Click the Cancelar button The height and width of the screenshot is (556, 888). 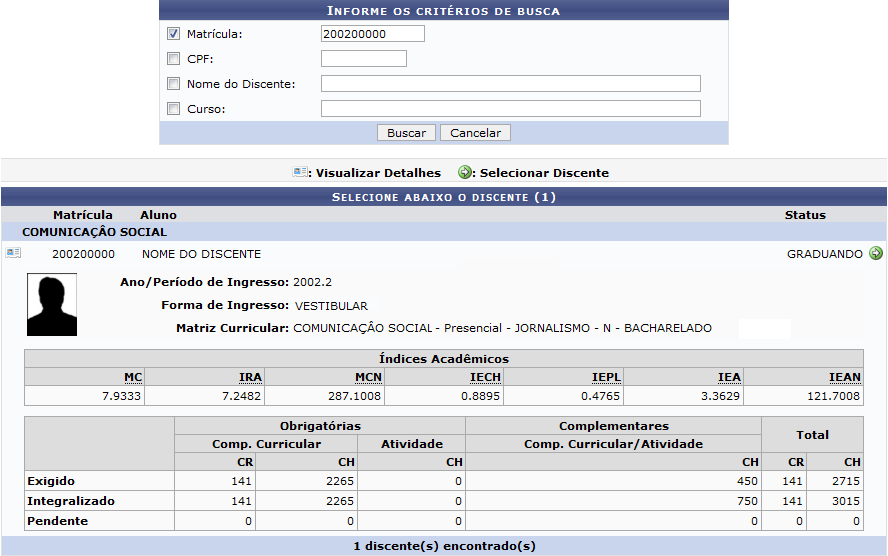[475, 133]
